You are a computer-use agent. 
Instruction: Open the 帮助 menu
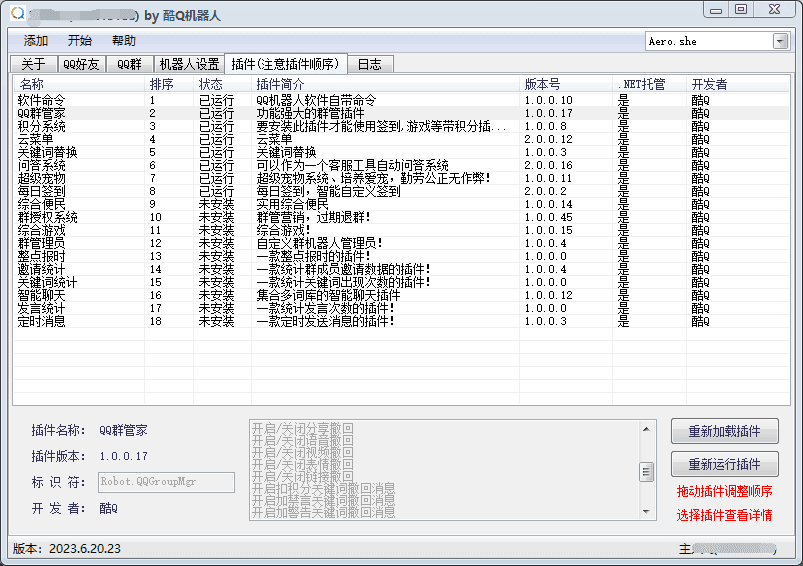coord(123,41)
